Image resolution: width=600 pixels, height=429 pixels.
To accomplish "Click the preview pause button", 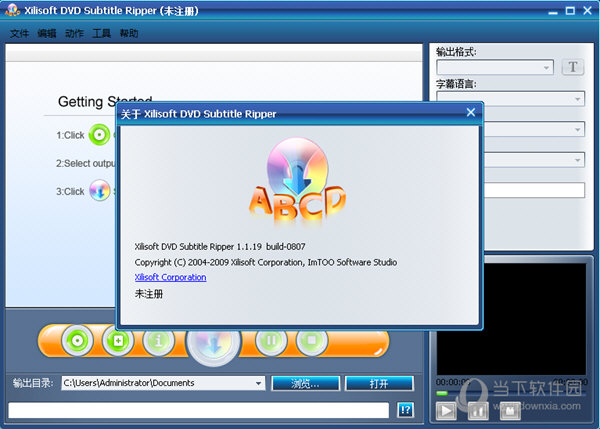I will (x=478, y=411).
